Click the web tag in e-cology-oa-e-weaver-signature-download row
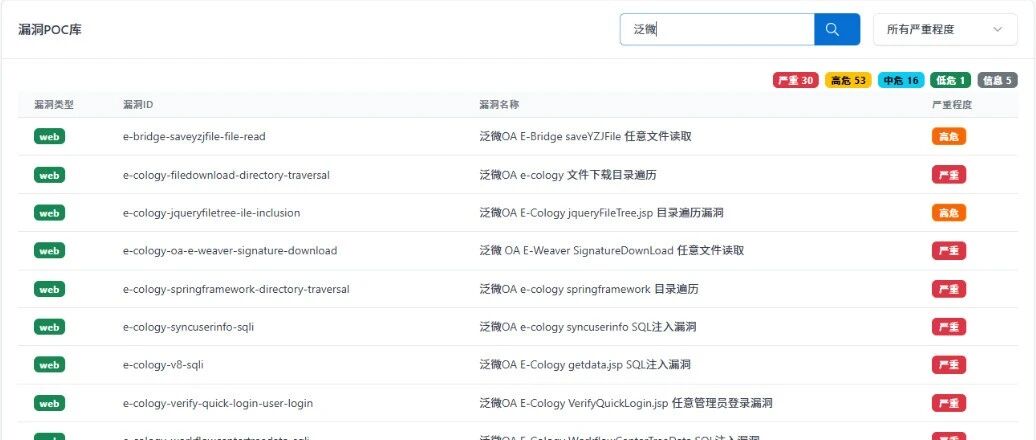1036x440 pixels. (50, 251)
